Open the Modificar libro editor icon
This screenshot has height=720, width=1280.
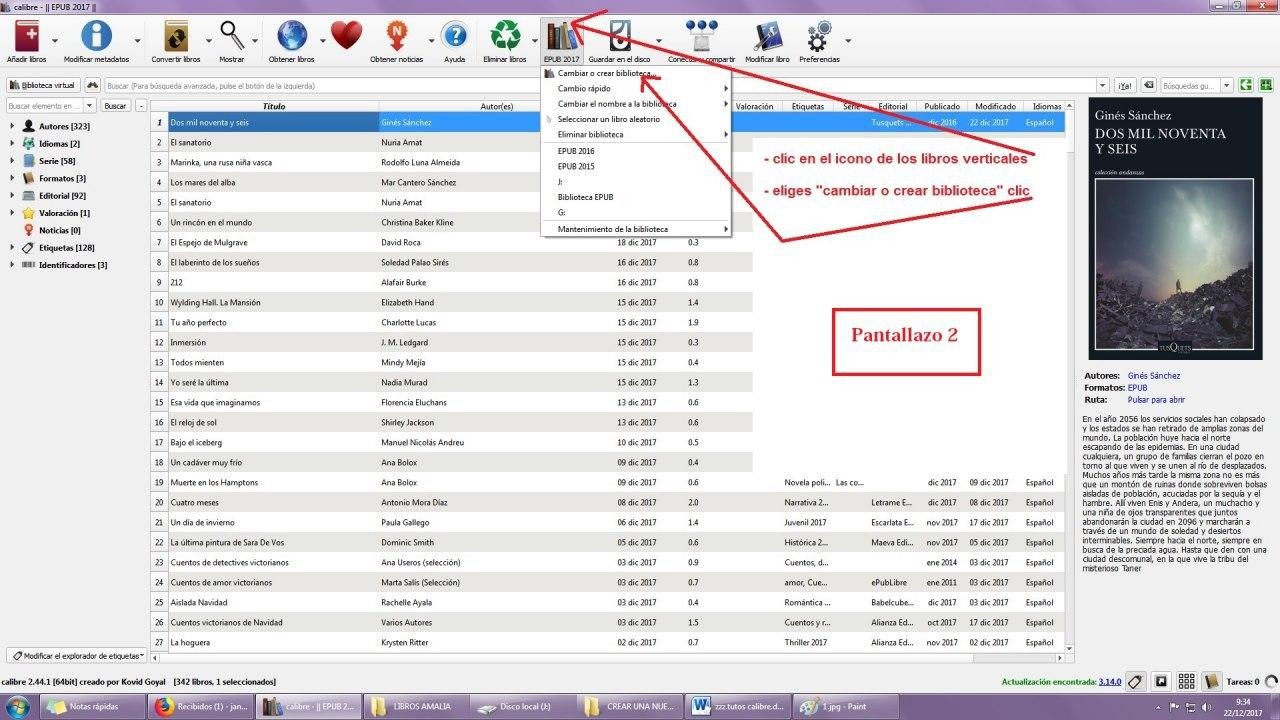tap(767, 36)
